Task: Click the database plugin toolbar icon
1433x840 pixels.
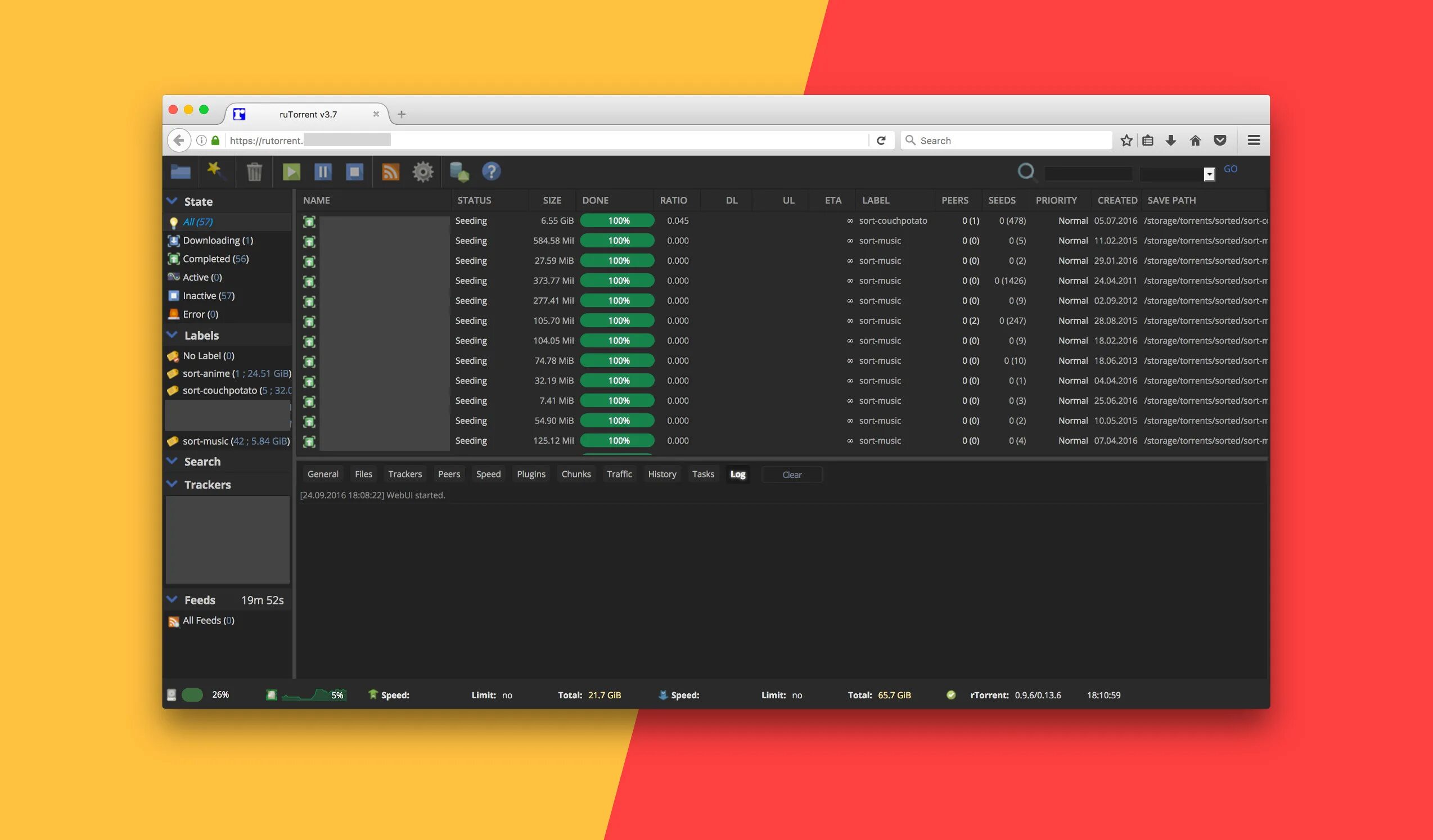Action: point(459,171)
